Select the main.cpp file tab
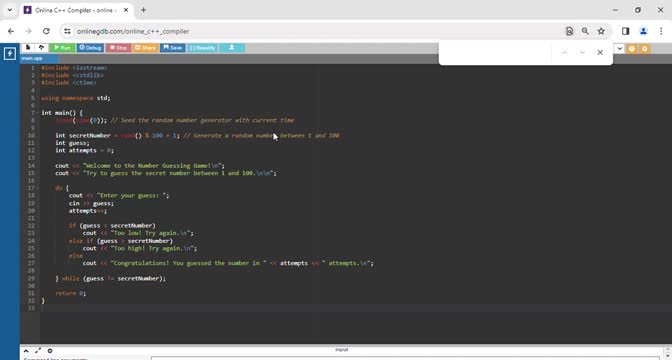 coord(33,58)
